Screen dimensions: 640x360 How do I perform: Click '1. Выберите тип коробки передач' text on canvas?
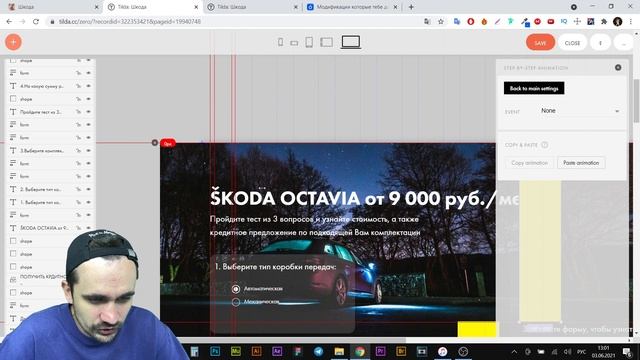pos(276,267)
